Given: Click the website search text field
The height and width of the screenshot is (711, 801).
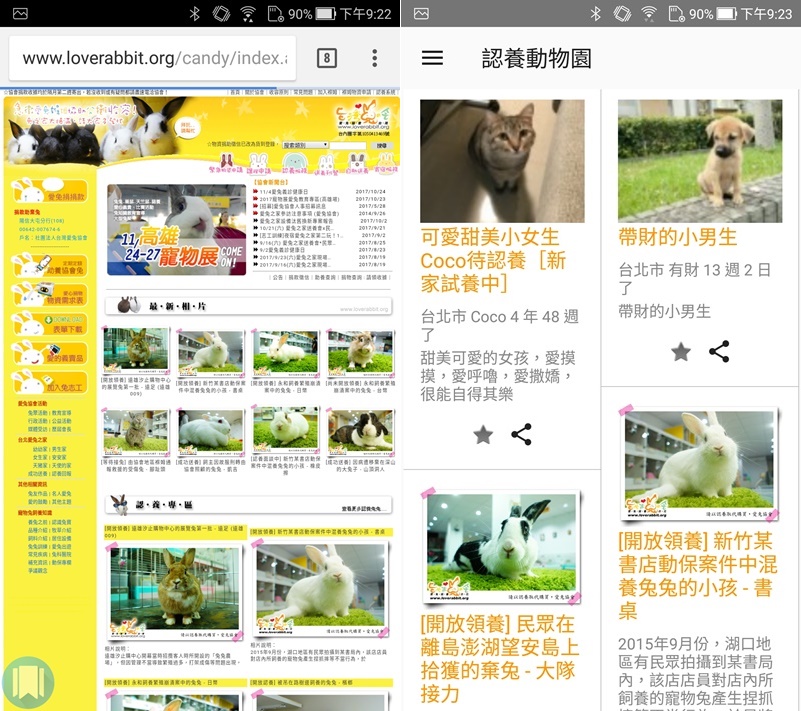Looking at the screenshot, I should (x=348, y=145).
